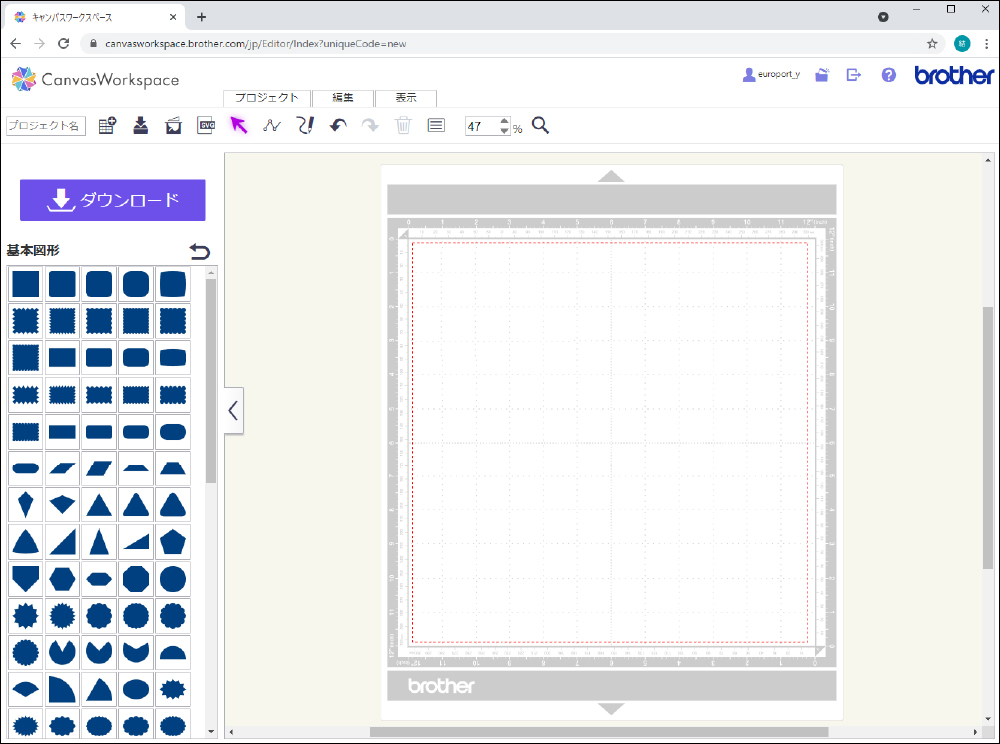Select the purple arrow selection tool
The height and width of the screenshot is (744, 1000).
point(239,126)
